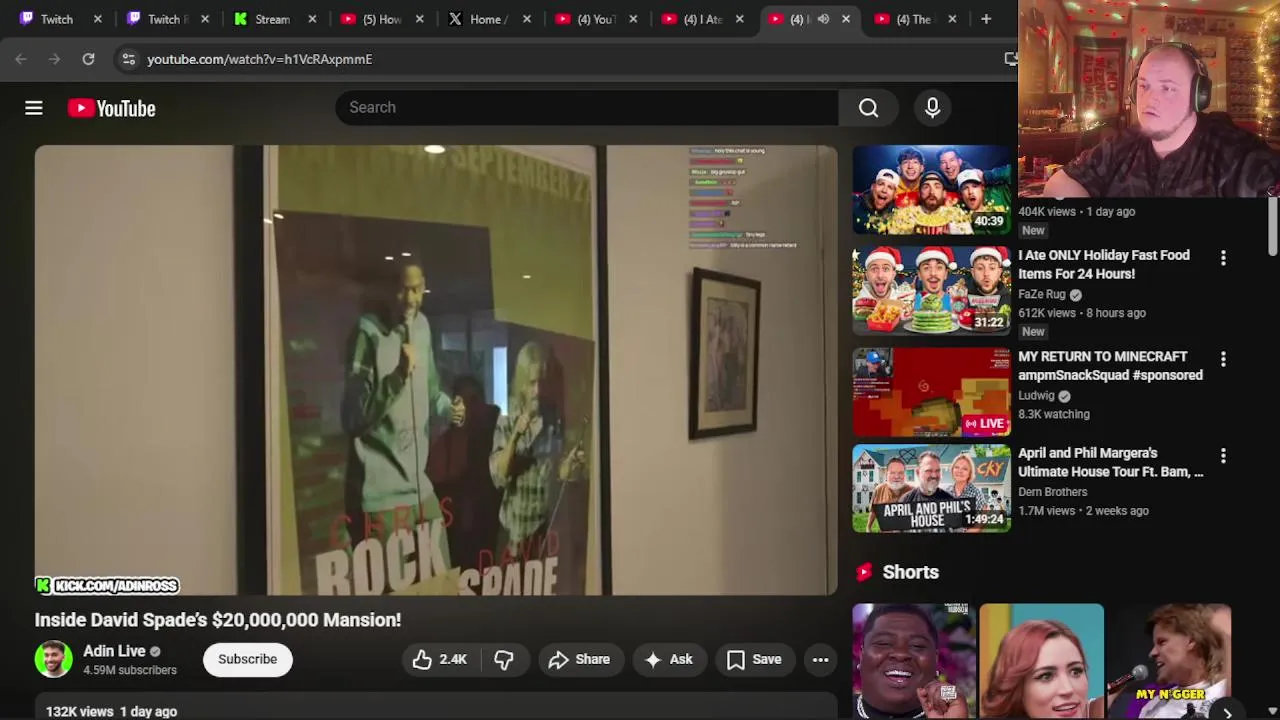
Task: Show next Shorts with right arrow
Action: coord(1227,712)
